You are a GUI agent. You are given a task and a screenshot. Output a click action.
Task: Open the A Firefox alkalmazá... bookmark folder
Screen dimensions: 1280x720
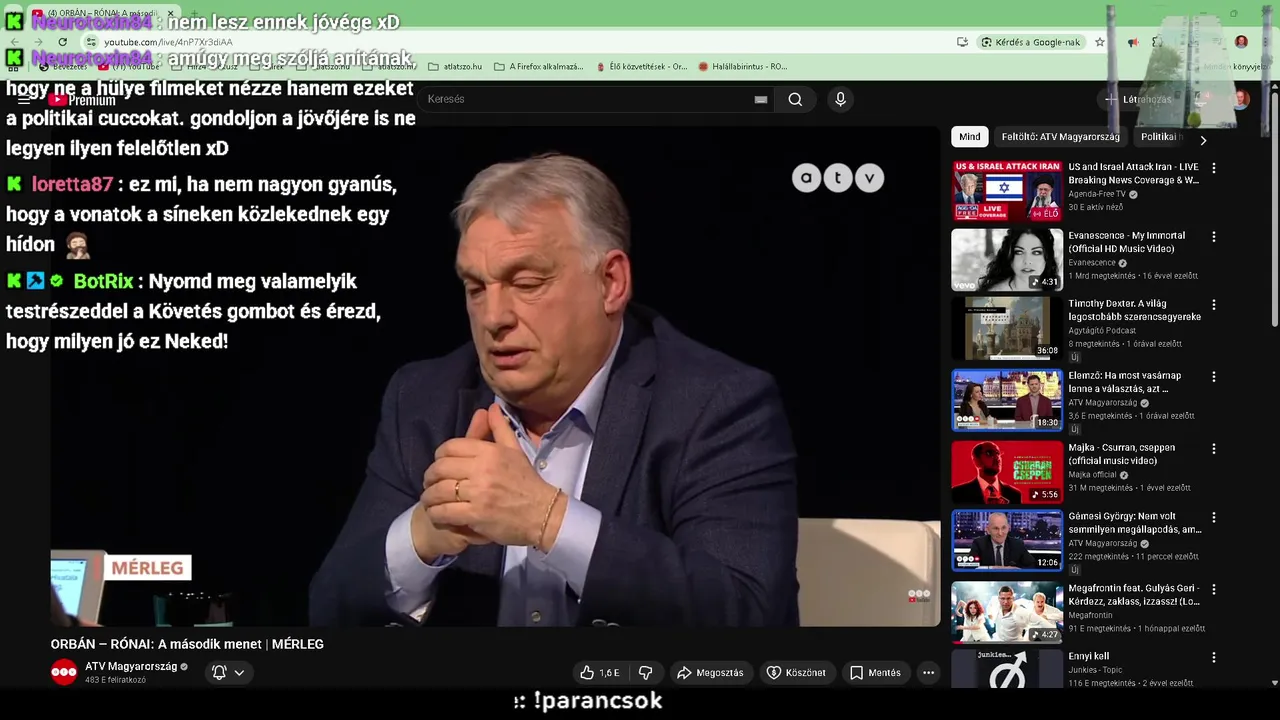(x=538, y=67)
